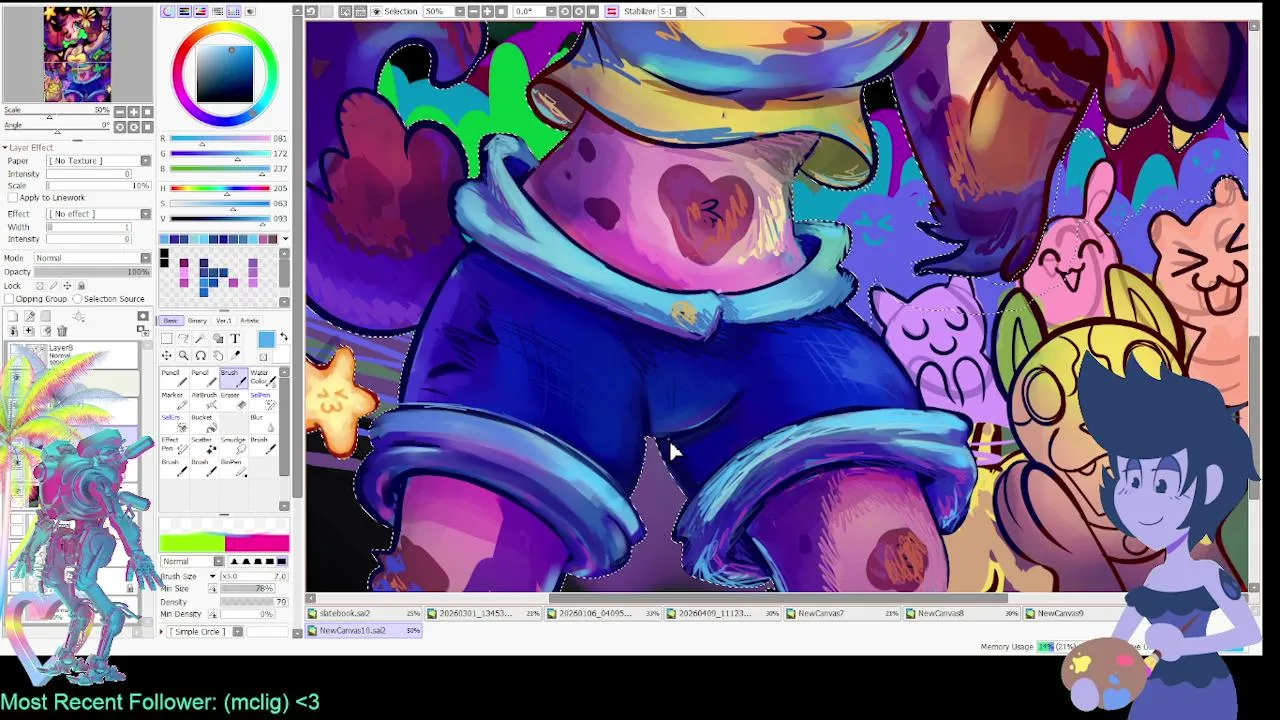
Task: Switch to slatebook.sai2 document tab
Action: click(x=365, y=613)
